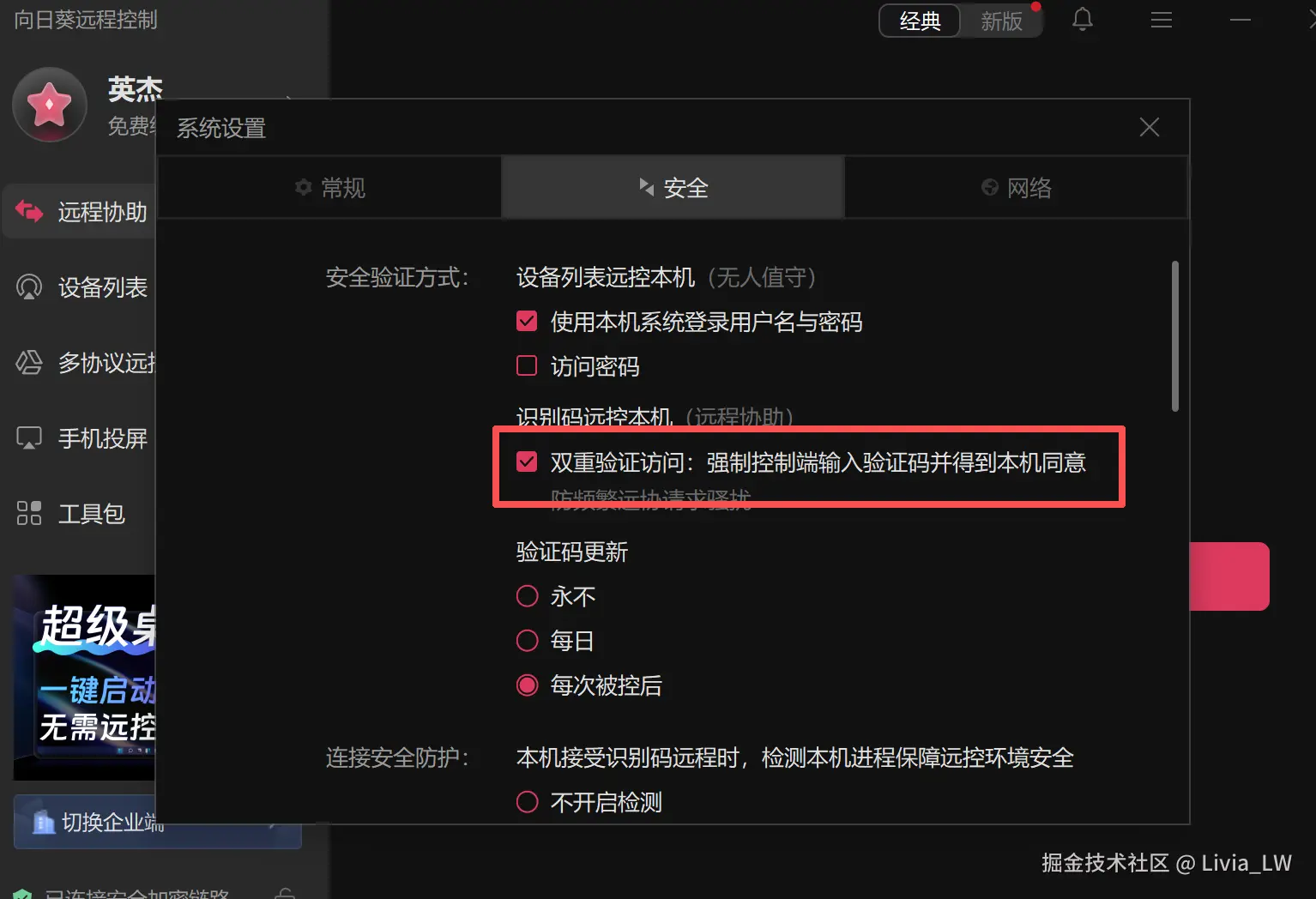Open the 常规 settings tab

[x=330, y=187]
